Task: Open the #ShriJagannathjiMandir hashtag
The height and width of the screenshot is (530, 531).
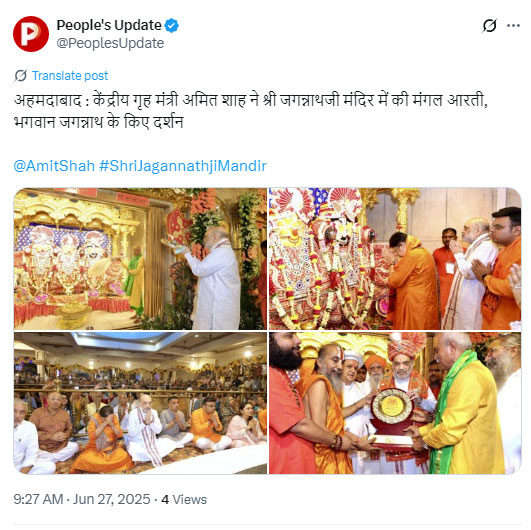Action: (183, 166)
